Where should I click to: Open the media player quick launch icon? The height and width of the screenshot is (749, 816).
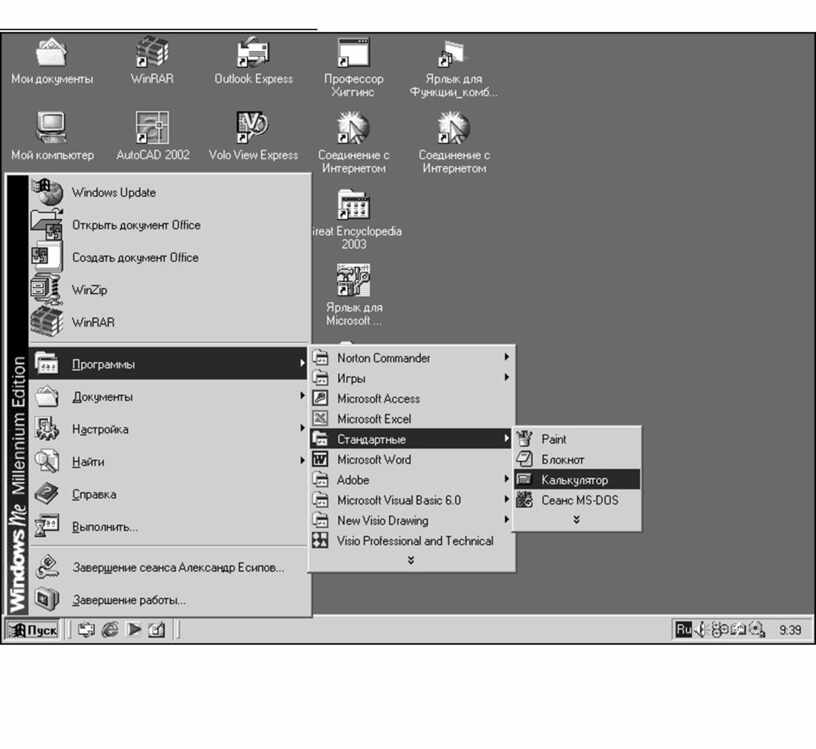pyautogui.click(x=134, y=630)
